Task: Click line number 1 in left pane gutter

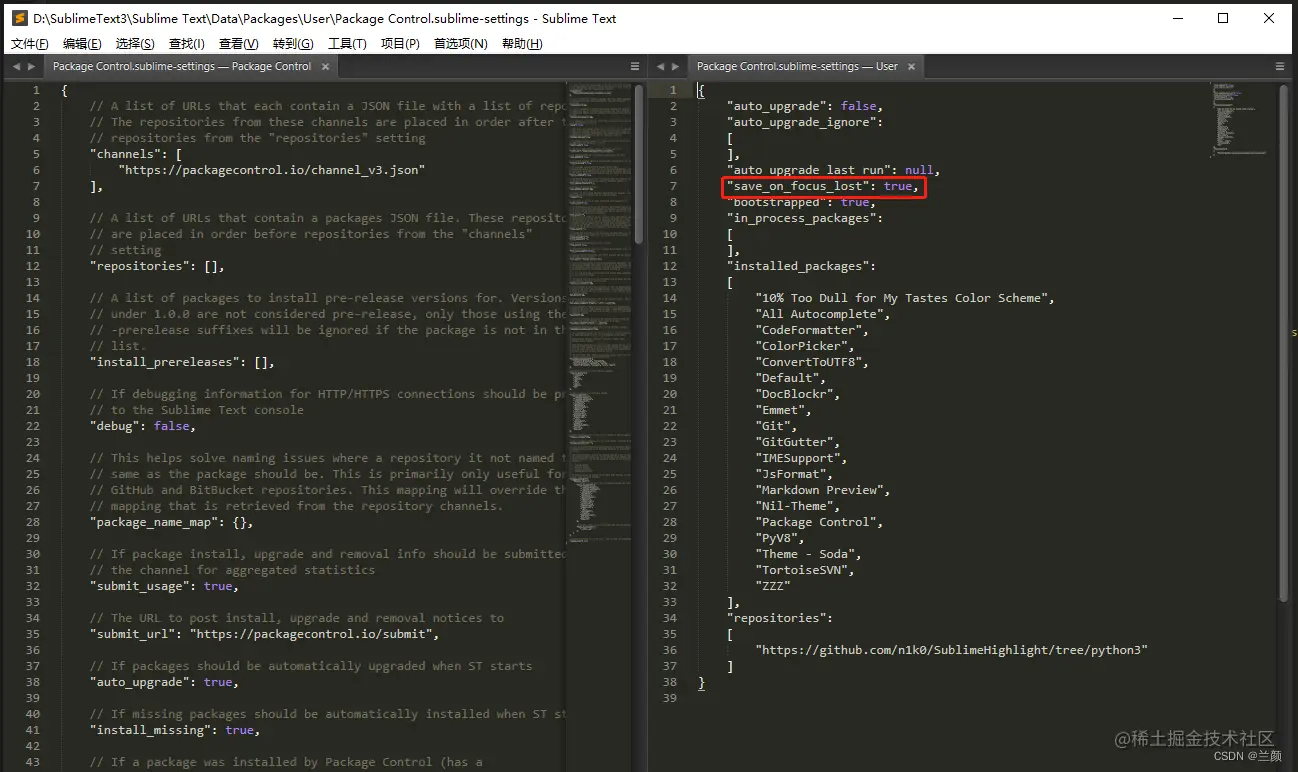Action: point(36,90)
